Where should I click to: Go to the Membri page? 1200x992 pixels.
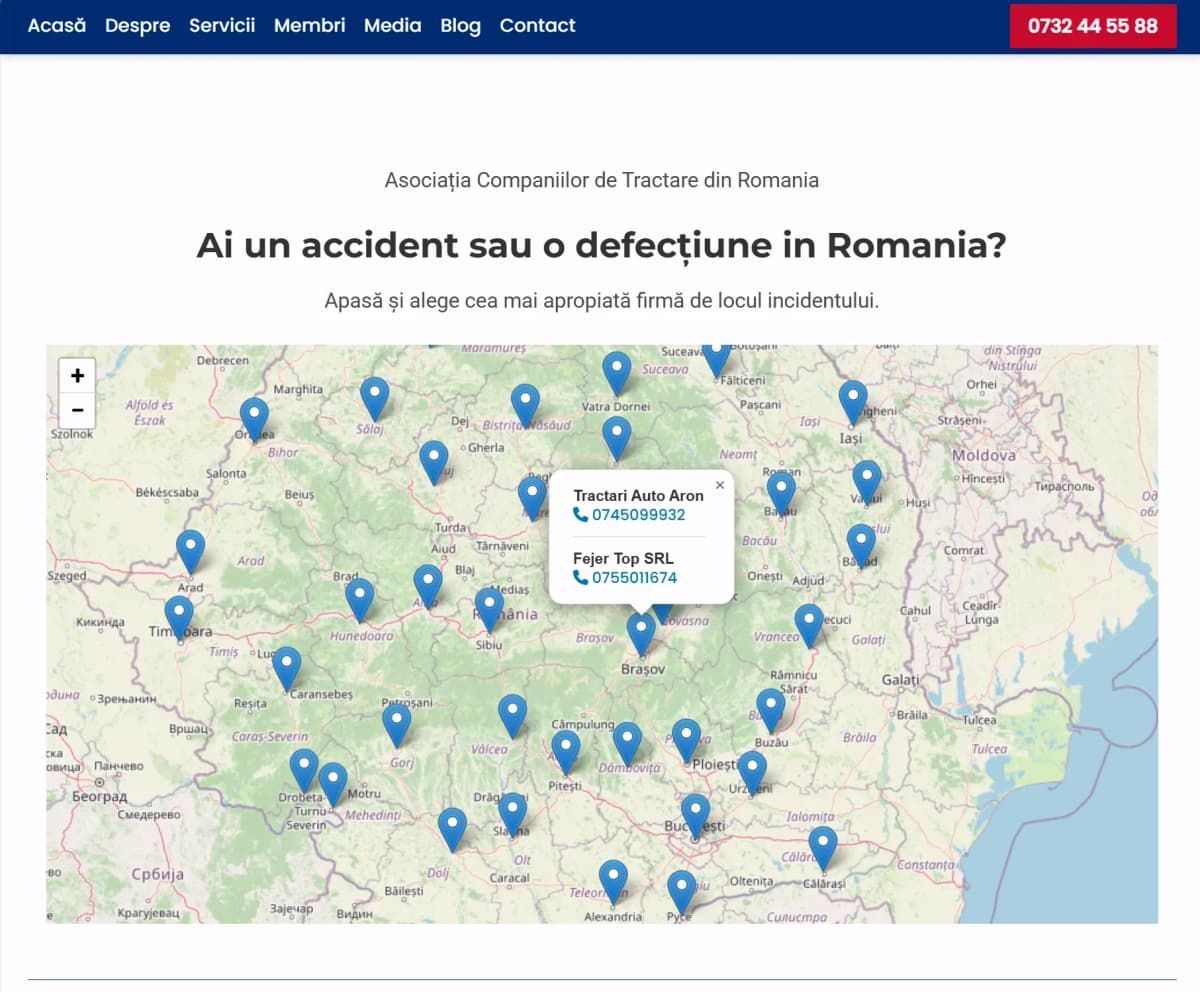[x=309, y=26]
